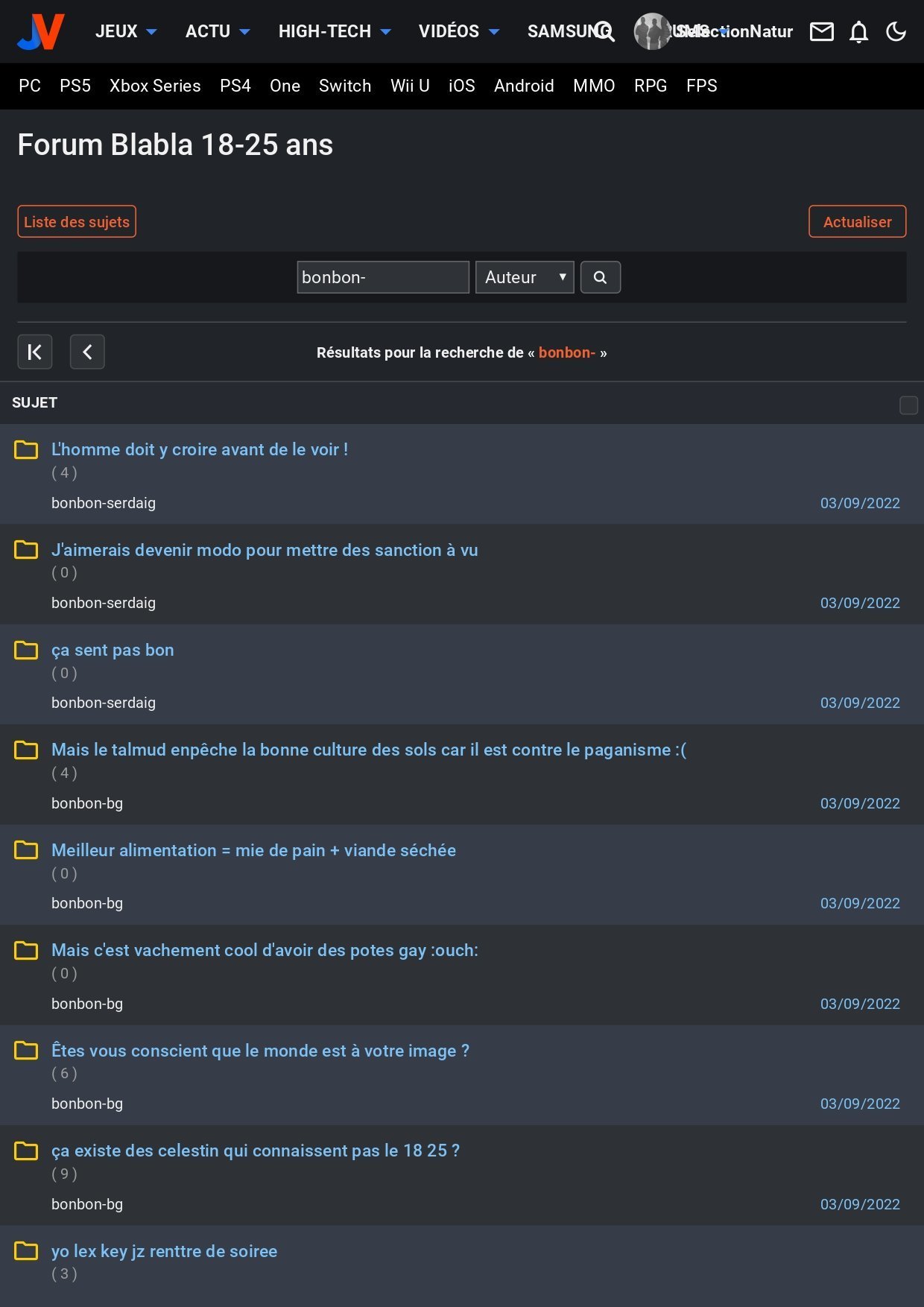Click folder icon beside 'ça sent pas bon'

26,650
